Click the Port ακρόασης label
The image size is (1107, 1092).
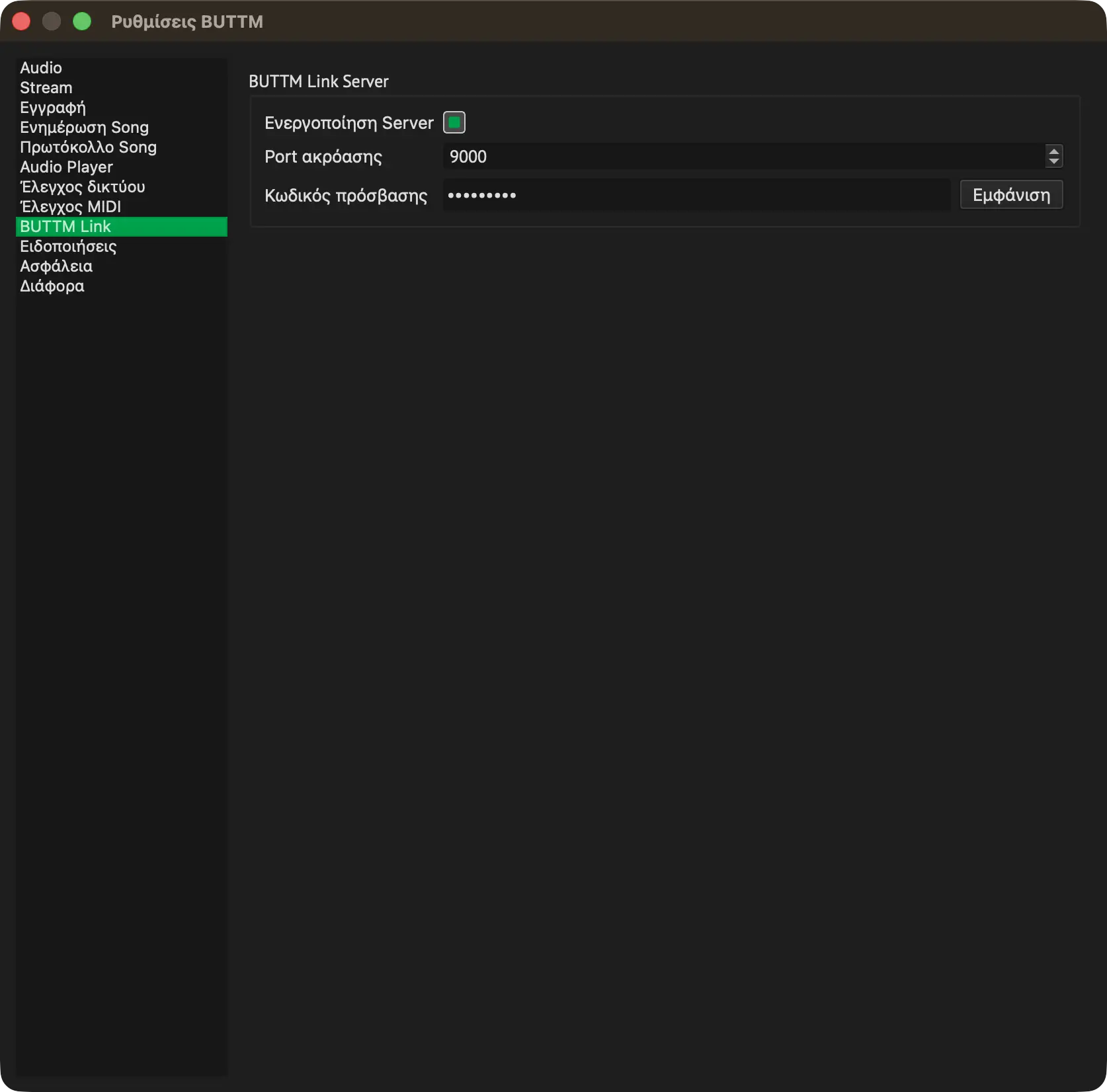(x=323, y=157)
